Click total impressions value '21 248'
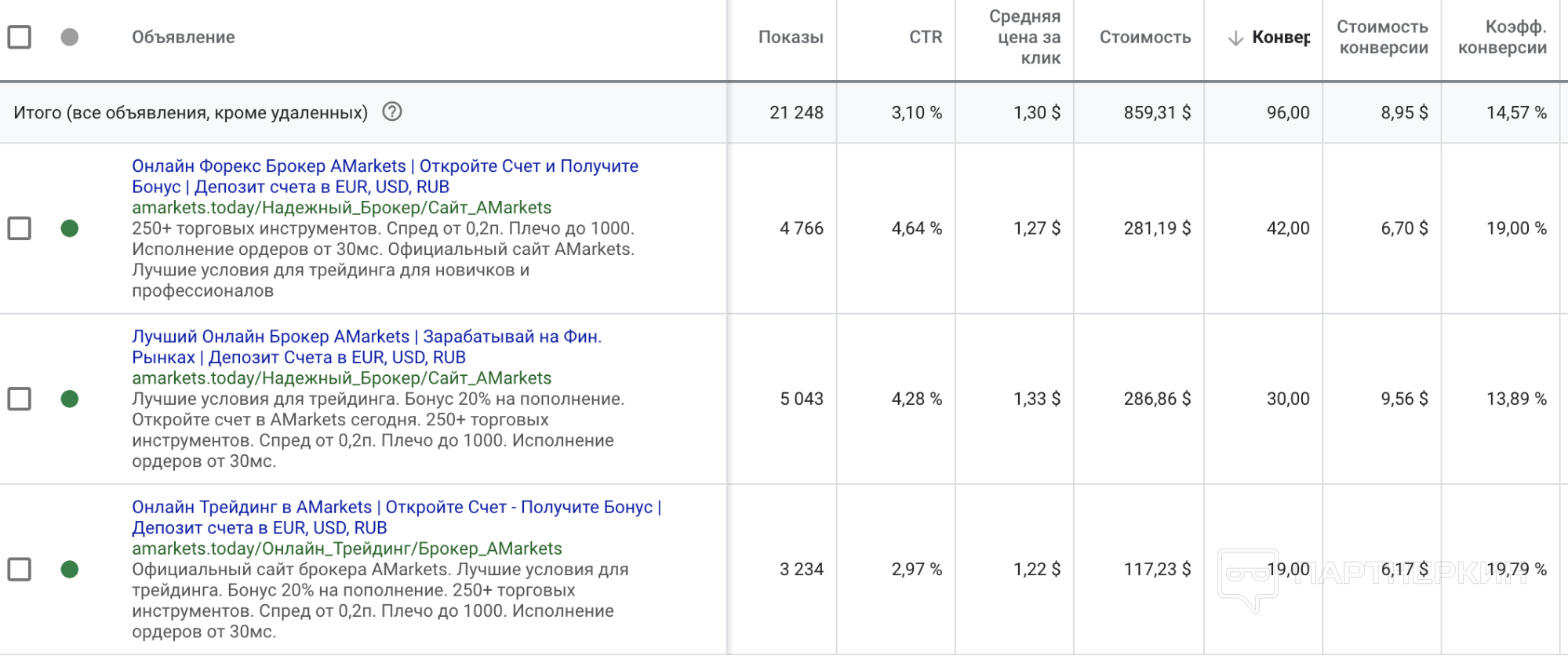The height and width of the screenshot is (656, 1568). click(x=796, y=112)
